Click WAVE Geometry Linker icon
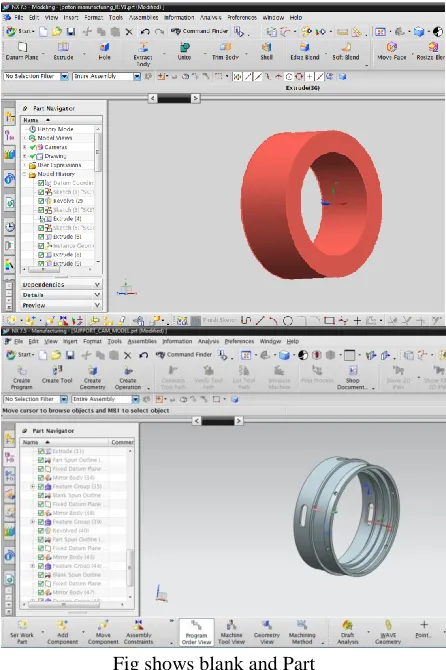Viewport: 446px width, 670px height. pos(388,632)
